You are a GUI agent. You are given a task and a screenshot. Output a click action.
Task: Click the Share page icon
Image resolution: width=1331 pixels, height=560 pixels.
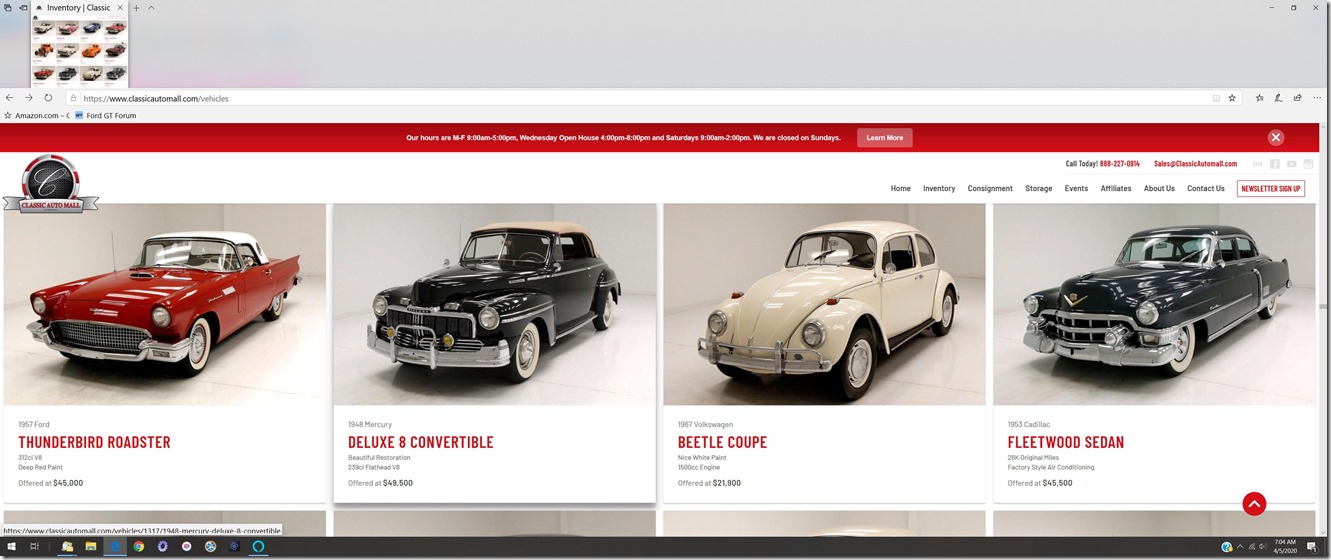1298,98
